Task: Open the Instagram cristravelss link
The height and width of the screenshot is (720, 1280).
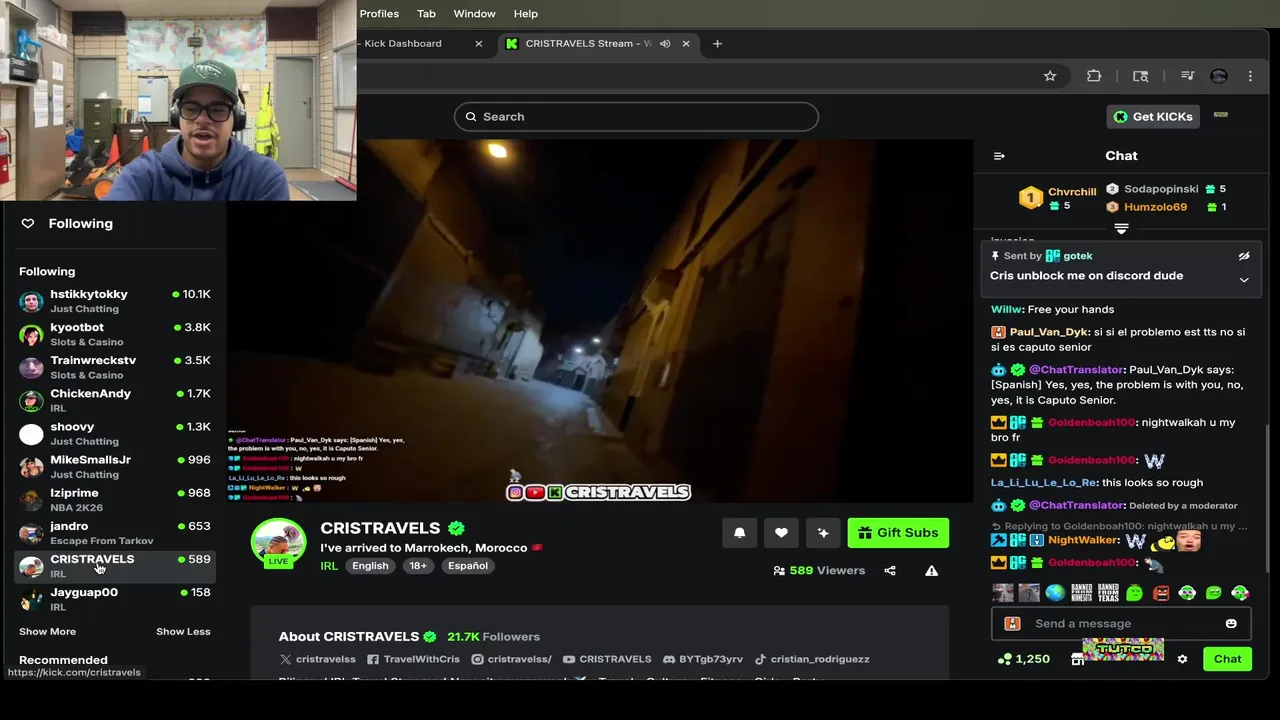Action: tap(511, 659)
